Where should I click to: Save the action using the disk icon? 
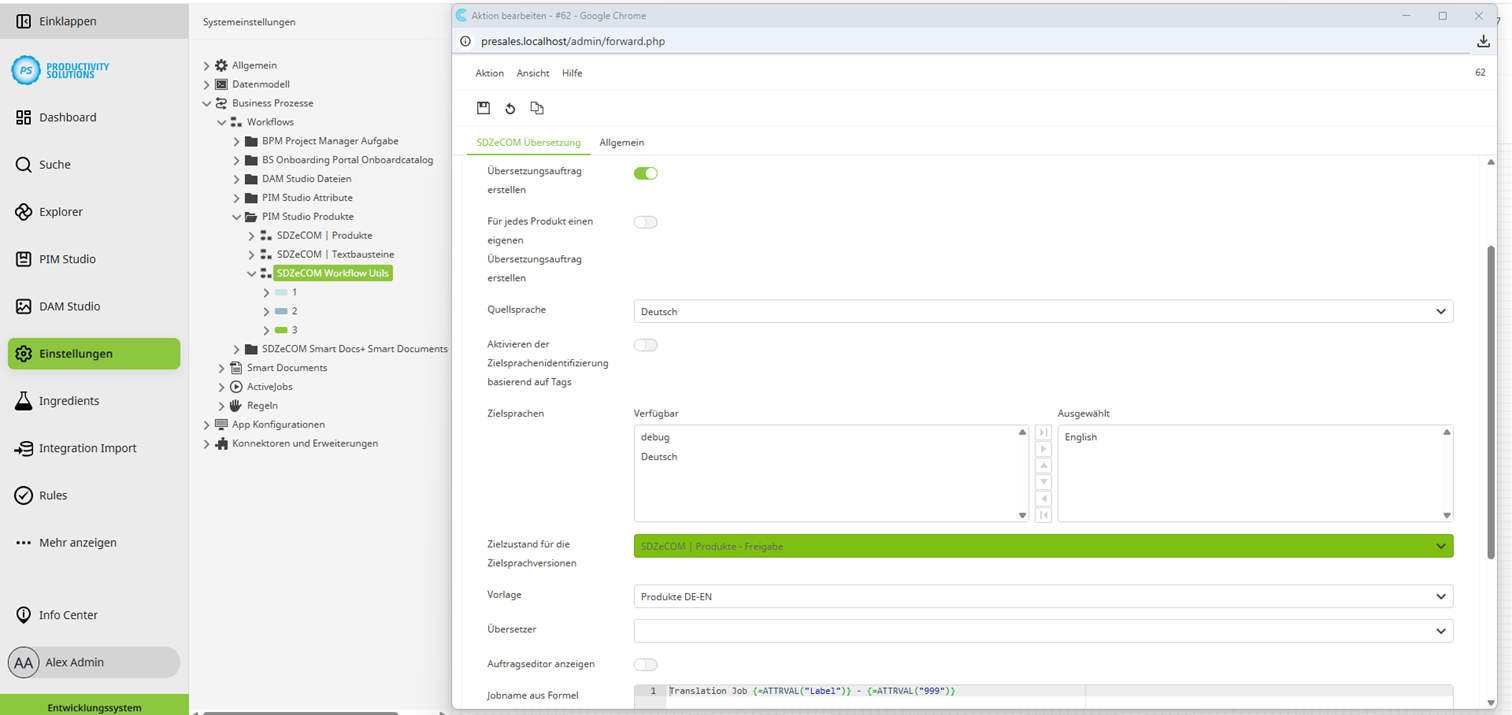[484, 108]
